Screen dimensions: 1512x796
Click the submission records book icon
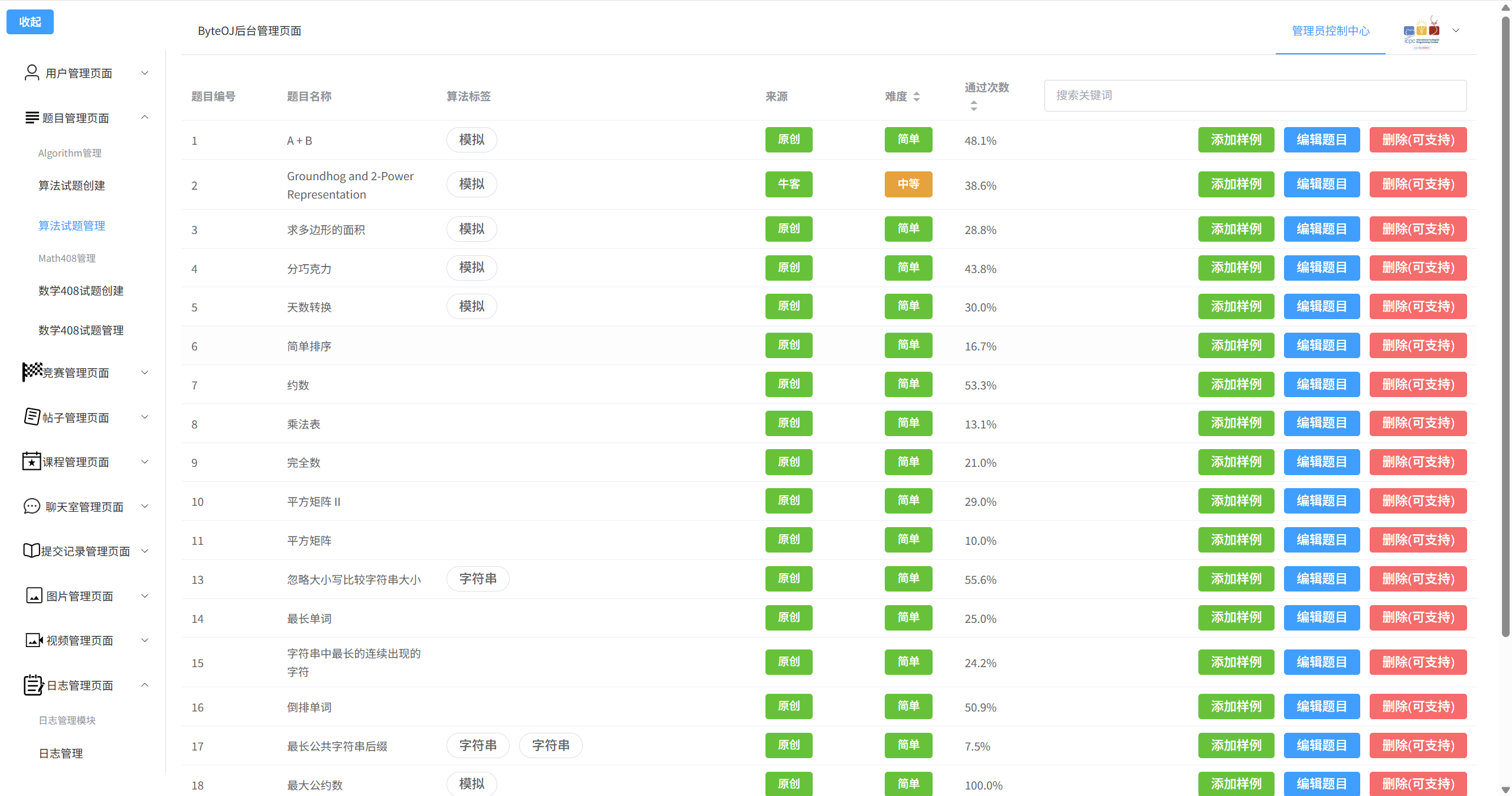point(32,551)
